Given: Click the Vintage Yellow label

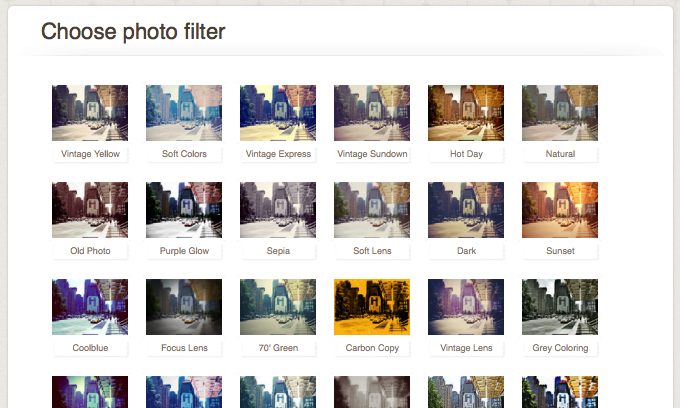Looking at the screenshot, I should pos(90,154).
